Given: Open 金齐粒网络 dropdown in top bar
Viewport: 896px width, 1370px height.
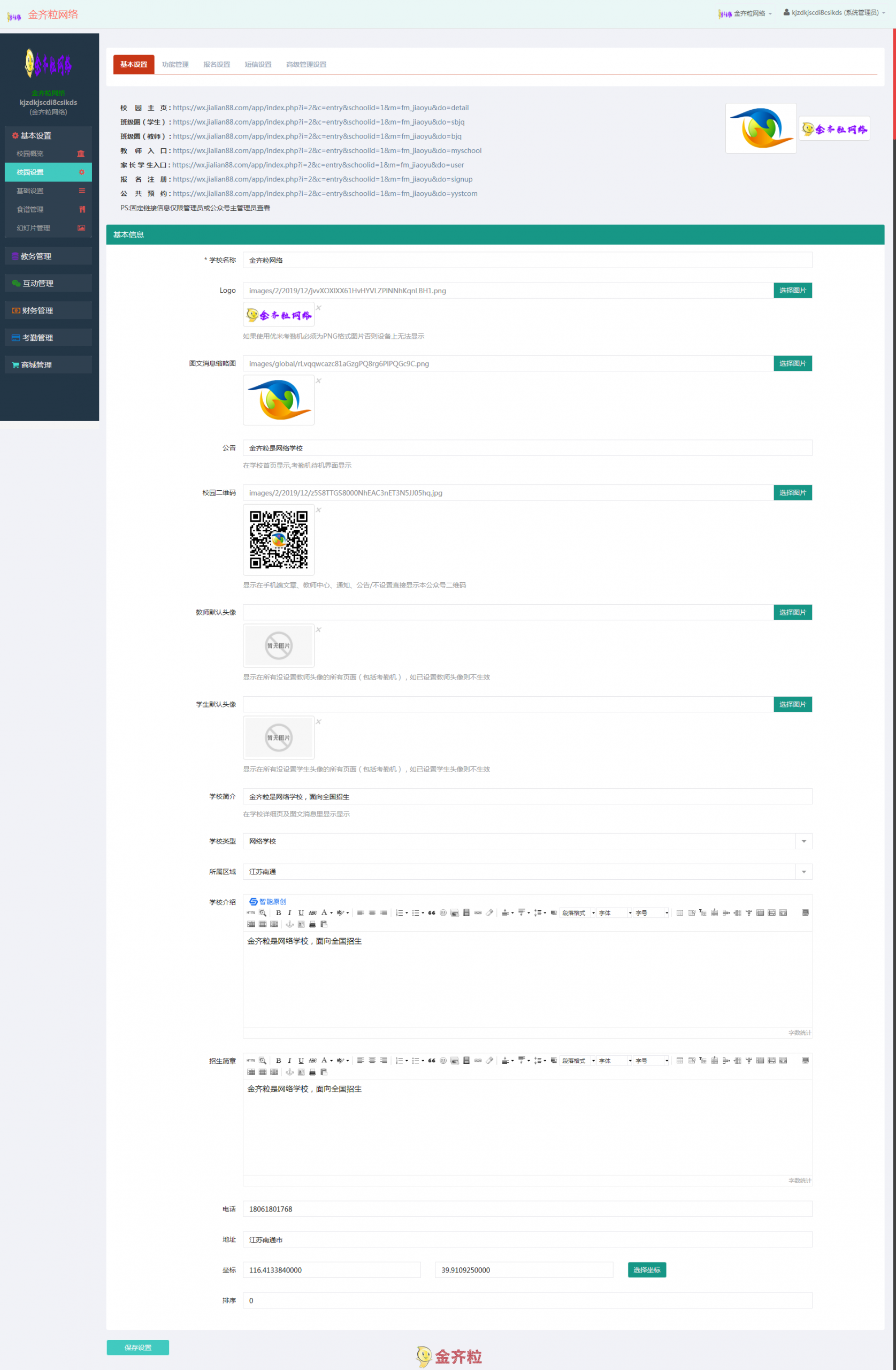Looking at the screenshot, I should tap(745, 13).
